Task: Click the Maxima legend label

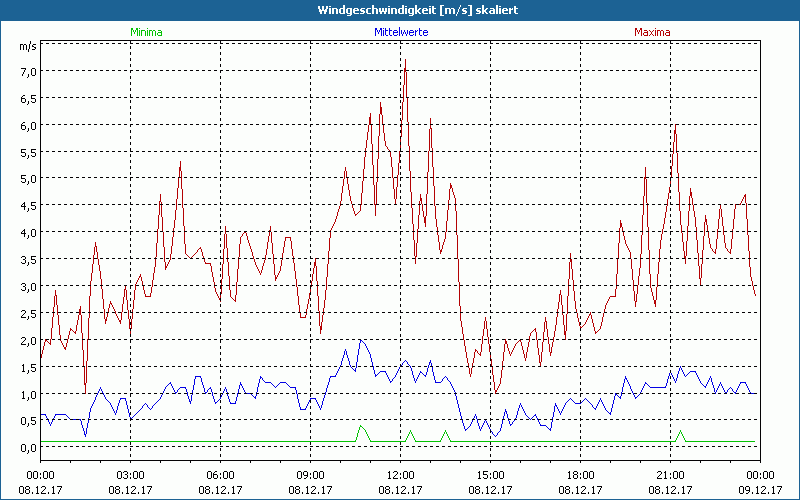Action: [653, 32]
